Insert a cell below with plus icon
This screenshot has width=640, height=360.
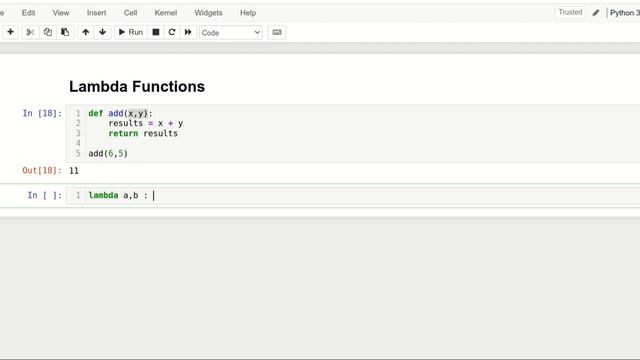point(10,32)
